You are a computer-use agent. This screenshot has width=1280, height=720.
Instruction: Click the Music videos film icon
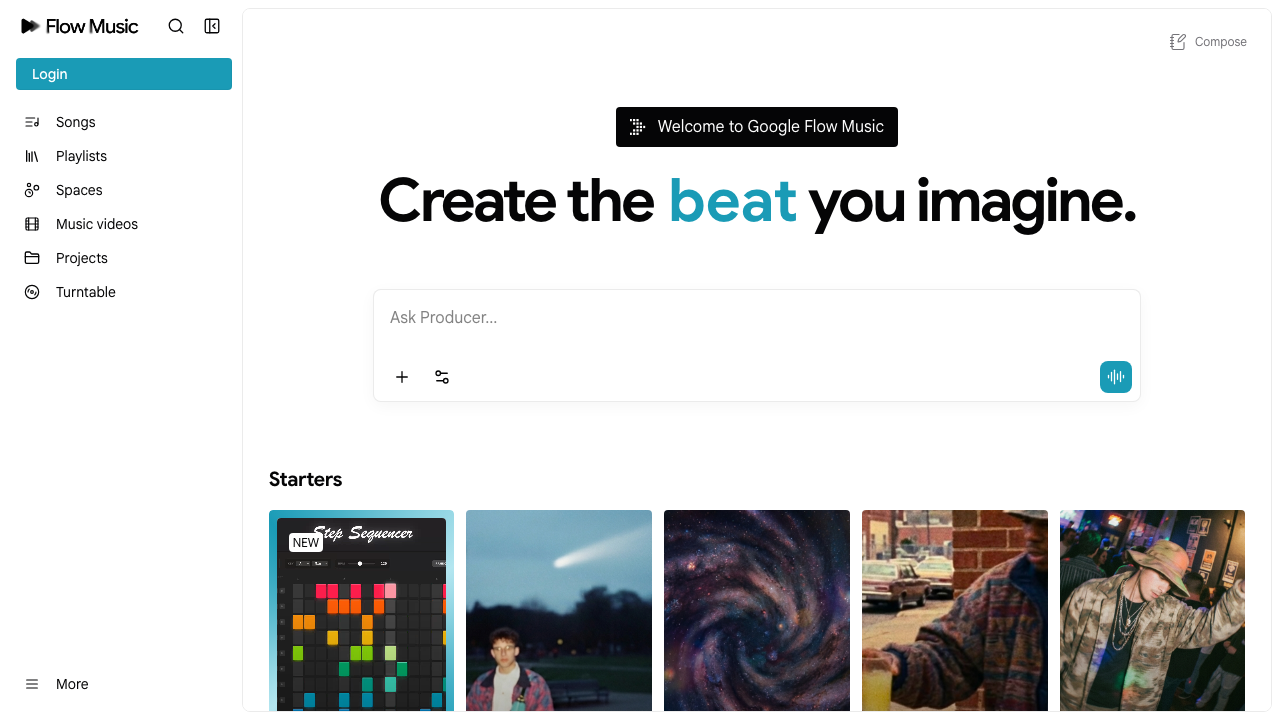(x=32, y=224)
